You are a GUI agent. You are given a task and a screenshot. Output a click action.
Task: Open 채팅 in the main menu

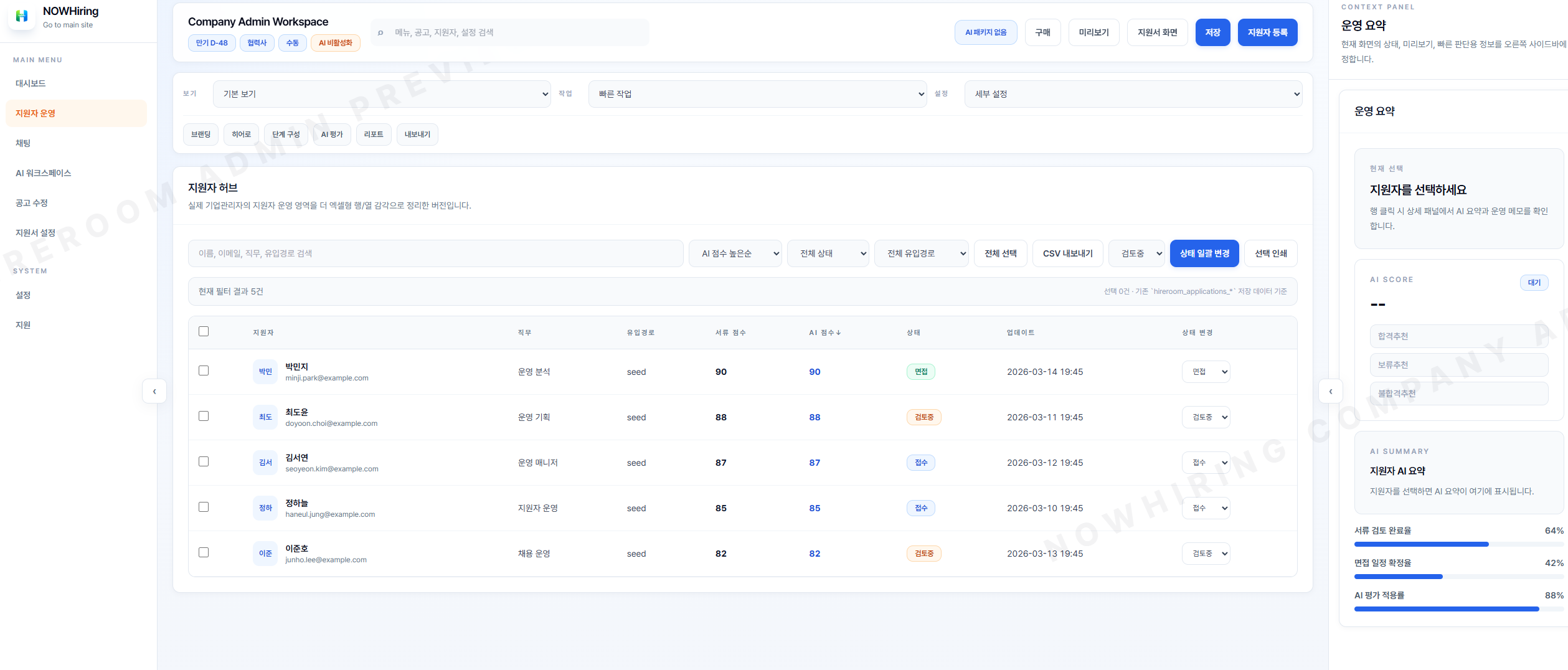pyautogui.click(x=23, y=143)
